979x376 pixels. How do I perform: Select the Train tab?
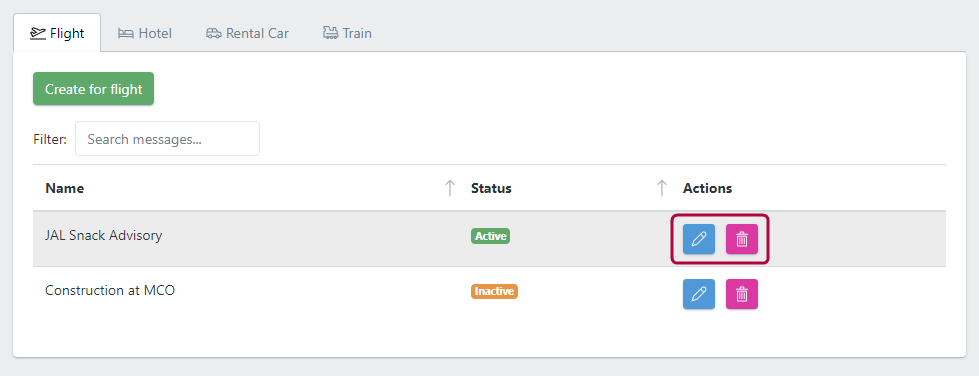(x=347, y=33)
